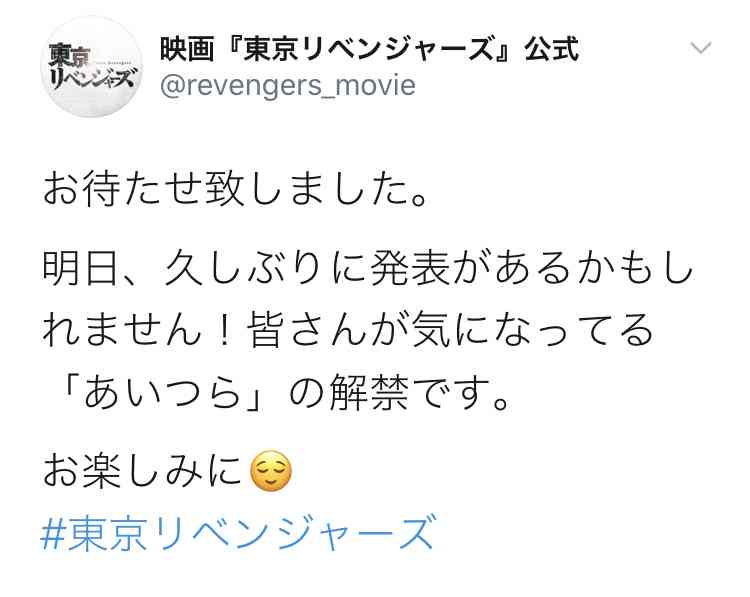Click the word 公式 in the account name

coord(551,49)
